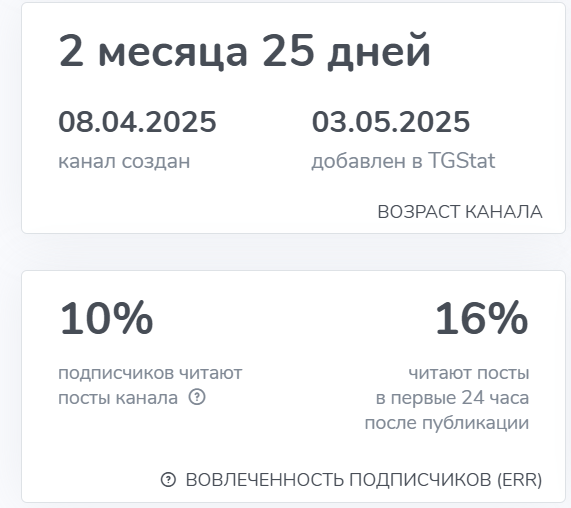Screen dimensions: 571x508
Task: Click the 'читают посты' caption
Action: pos(469,373)
